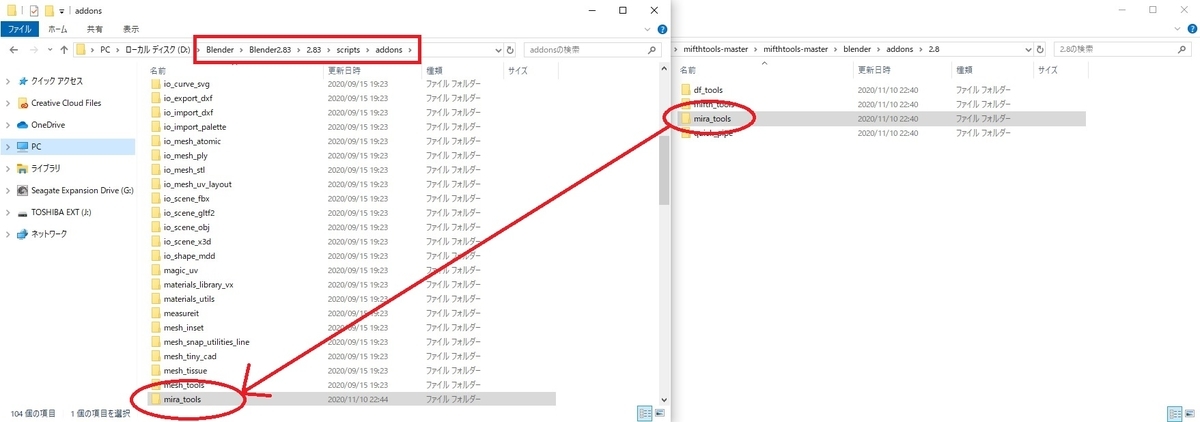Open help icon in 2.8 window

pos(1191,29)
